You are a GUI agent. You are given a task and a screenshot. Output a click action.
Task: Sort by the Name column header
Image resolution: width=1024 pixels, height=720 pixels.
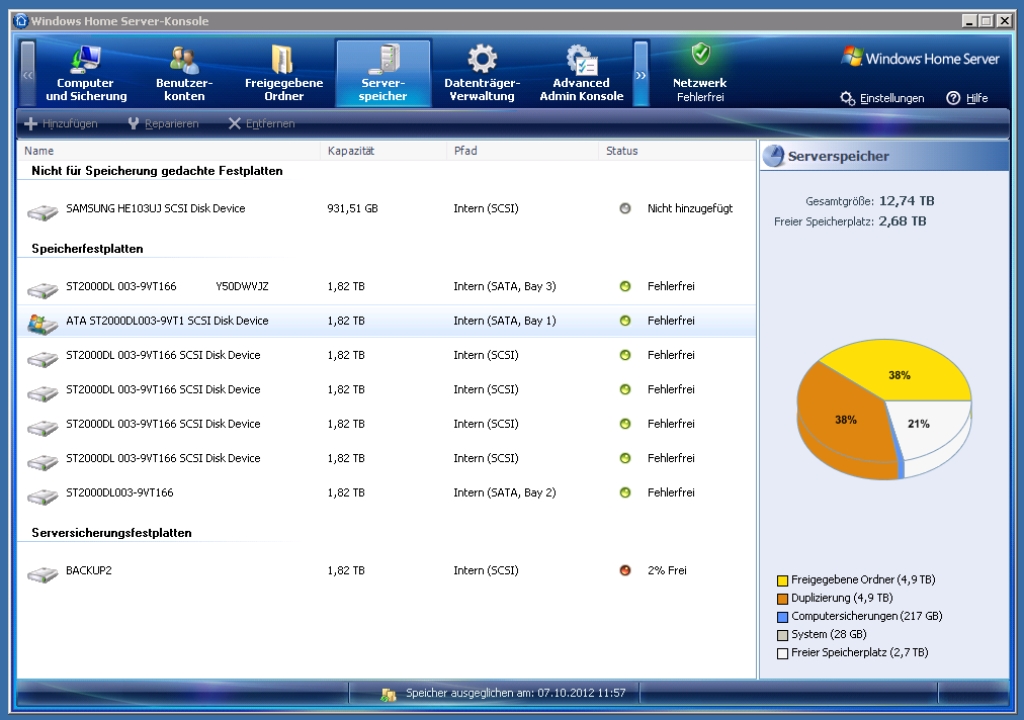[x=168, y=151]
